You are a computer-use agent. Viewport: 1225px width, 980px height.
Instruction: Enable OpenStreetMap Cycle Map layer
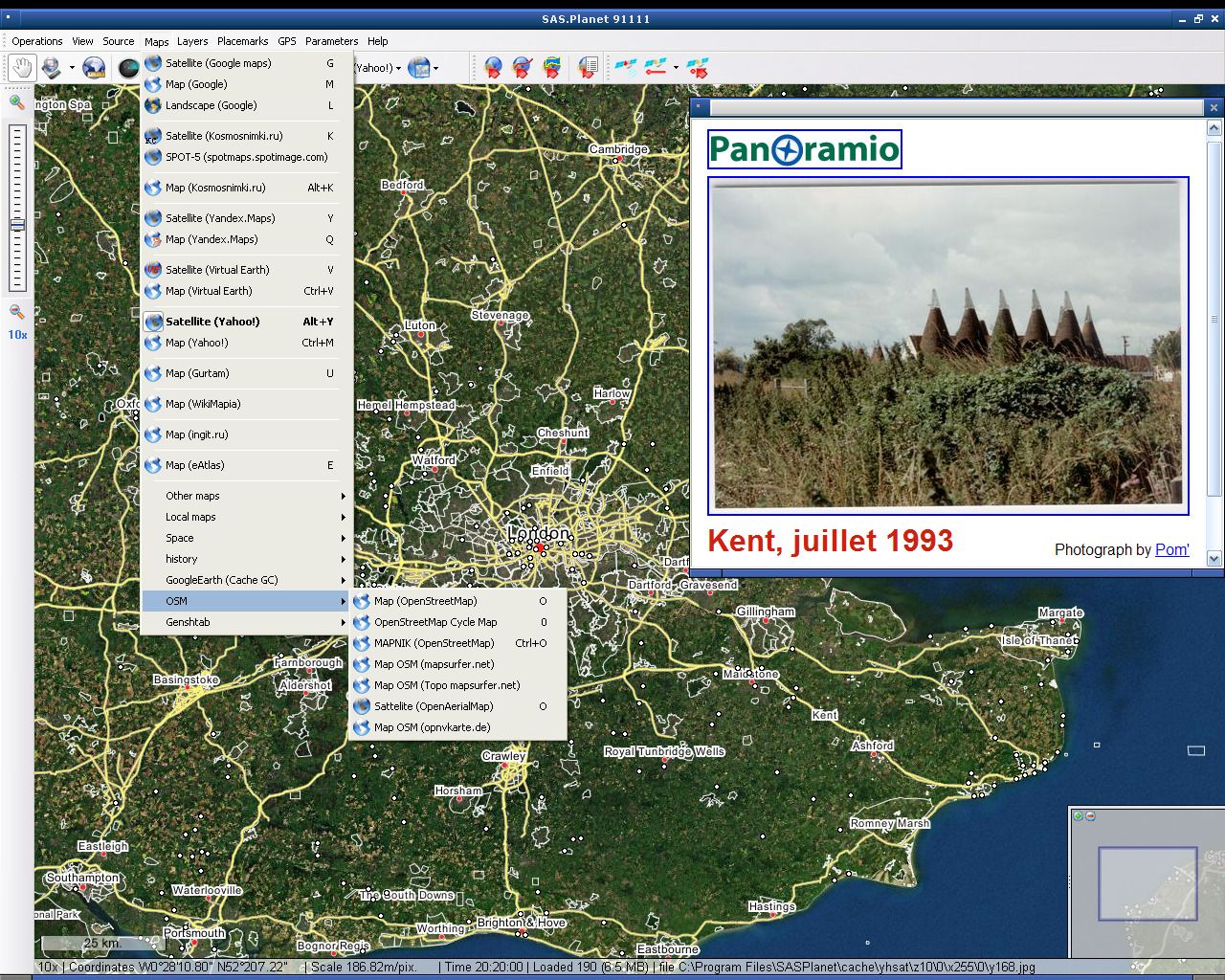coord(435,622)
